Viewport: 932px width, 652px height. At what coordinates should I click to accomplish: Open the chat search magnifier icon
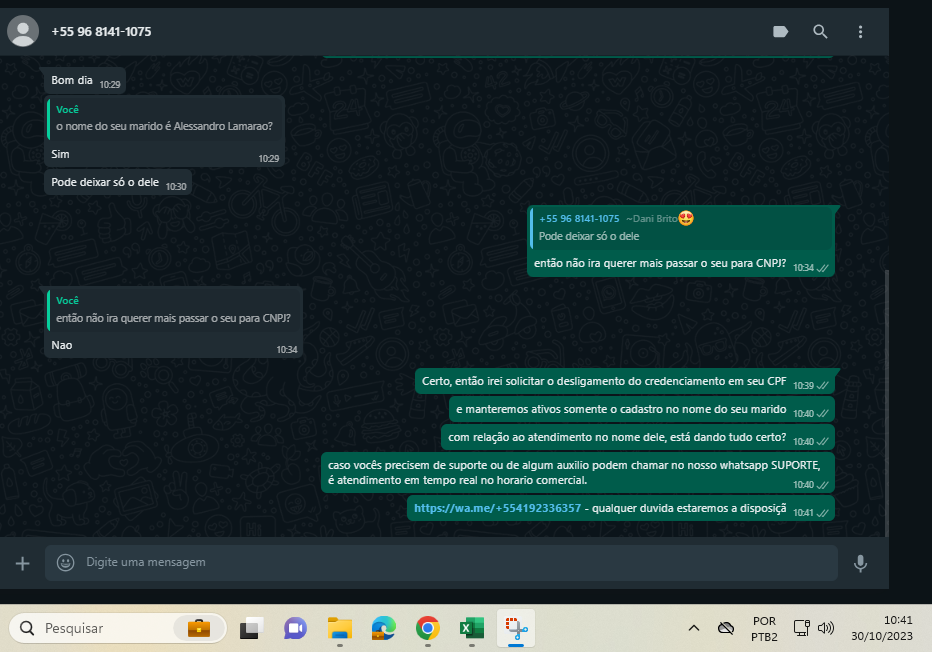(820, 32)
